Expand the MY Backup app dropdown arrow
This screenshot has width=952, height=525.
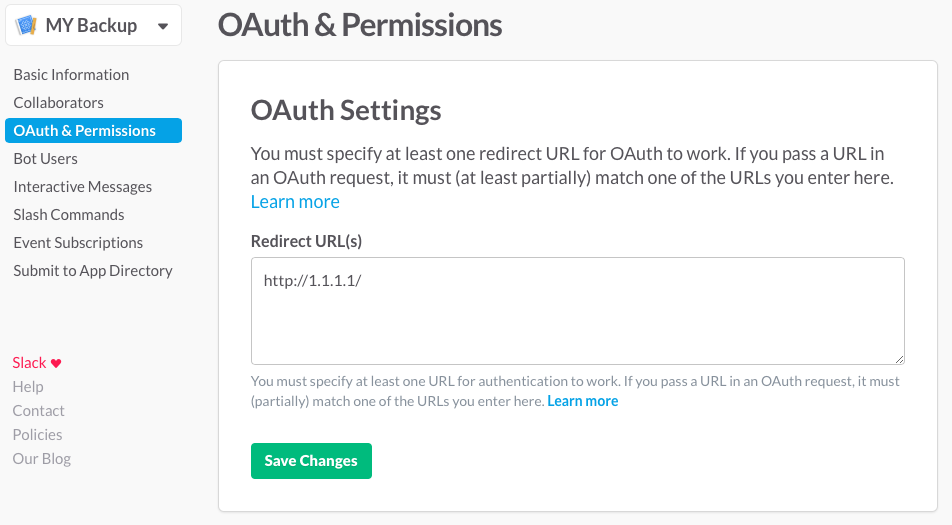point(163,27)
